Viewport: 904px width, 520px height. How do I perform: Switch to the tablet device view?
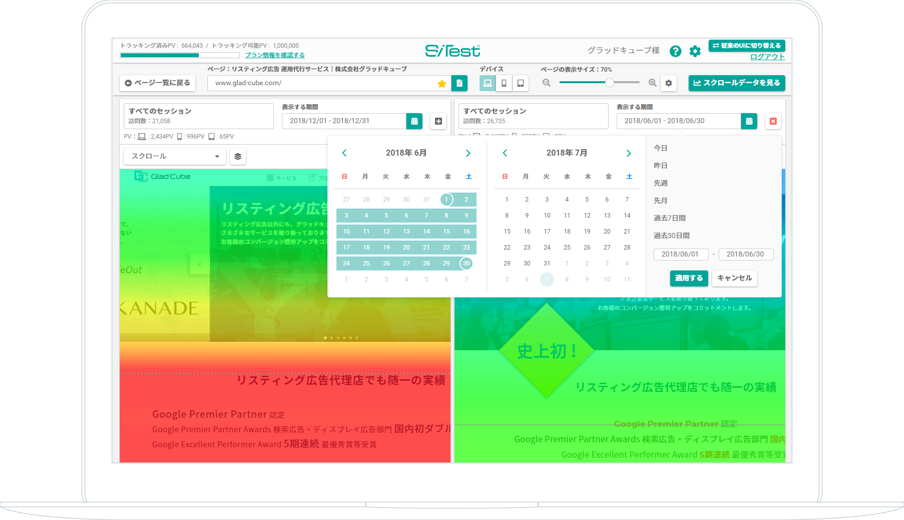tap(520, 83)
